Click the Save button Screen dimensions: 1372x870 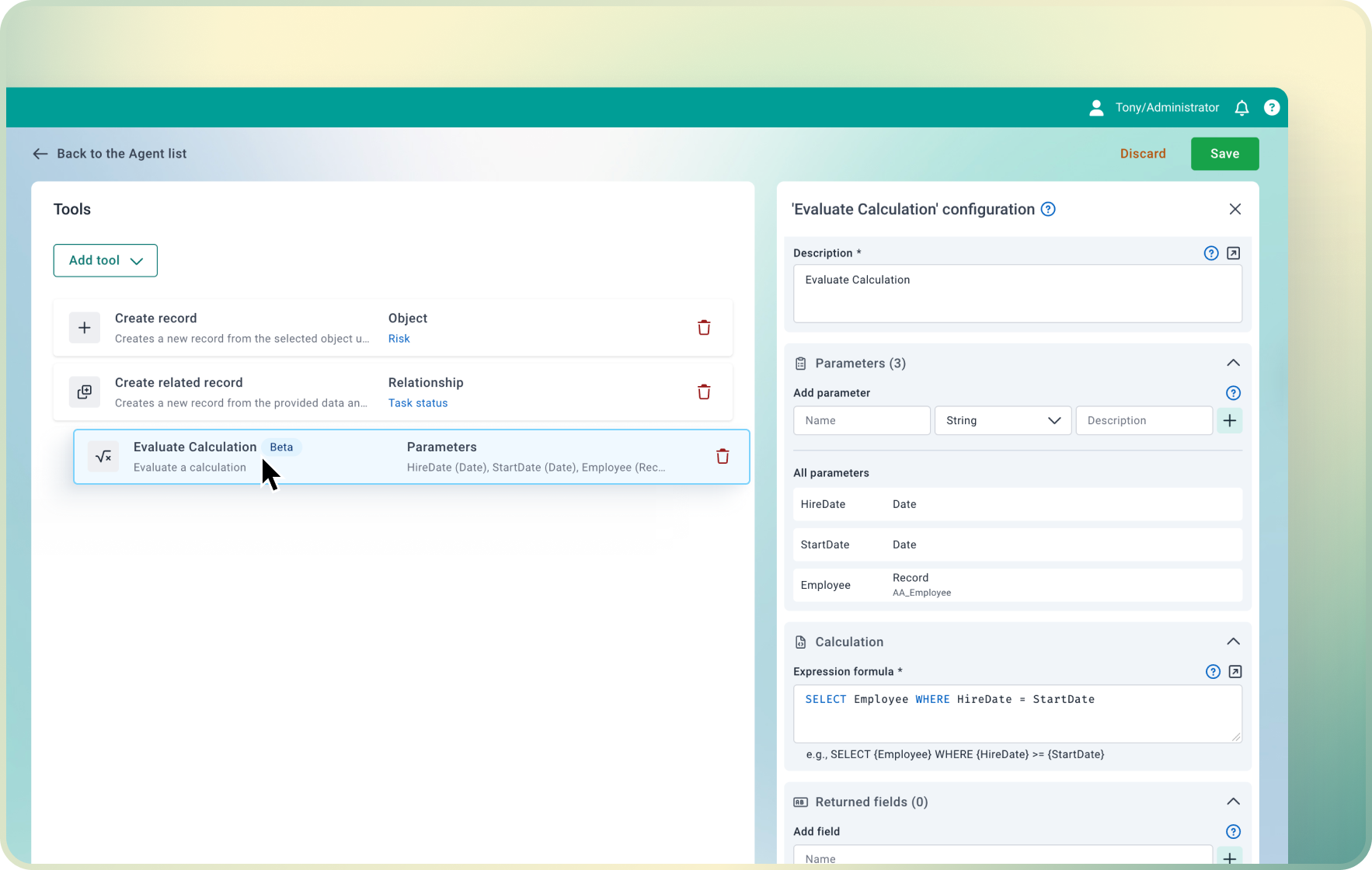pyautogui.click(x=1224, y=154)
